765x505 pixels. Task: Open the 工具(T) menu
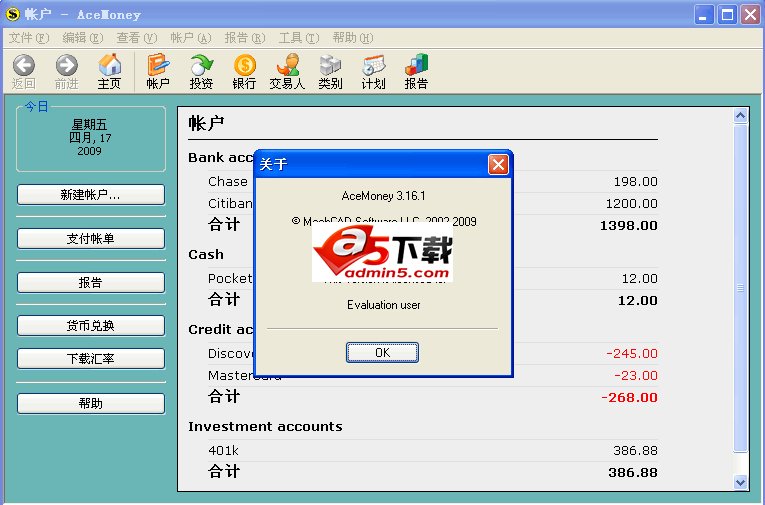pos(299,38)
